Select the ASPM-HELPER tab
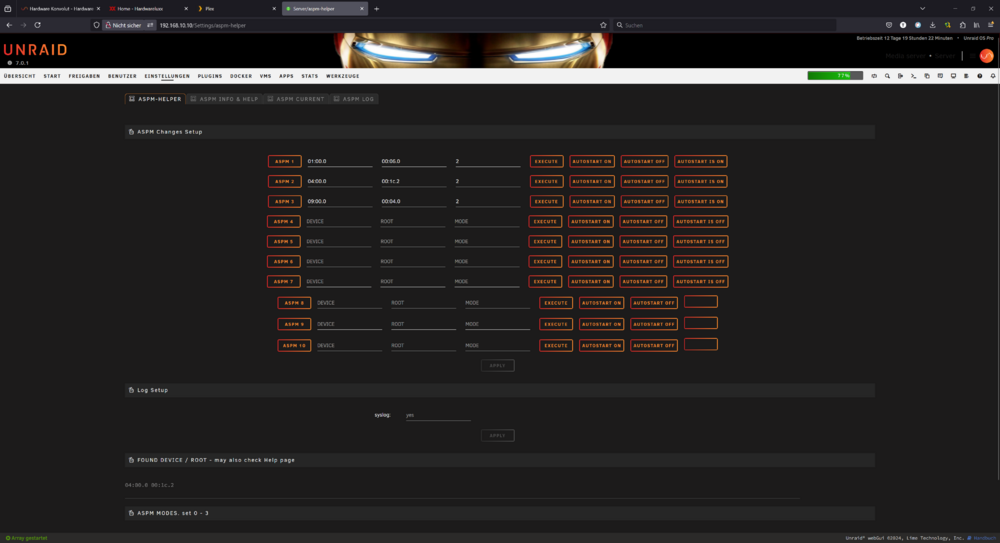The image size is (1000, 543). tap(155, 99)
